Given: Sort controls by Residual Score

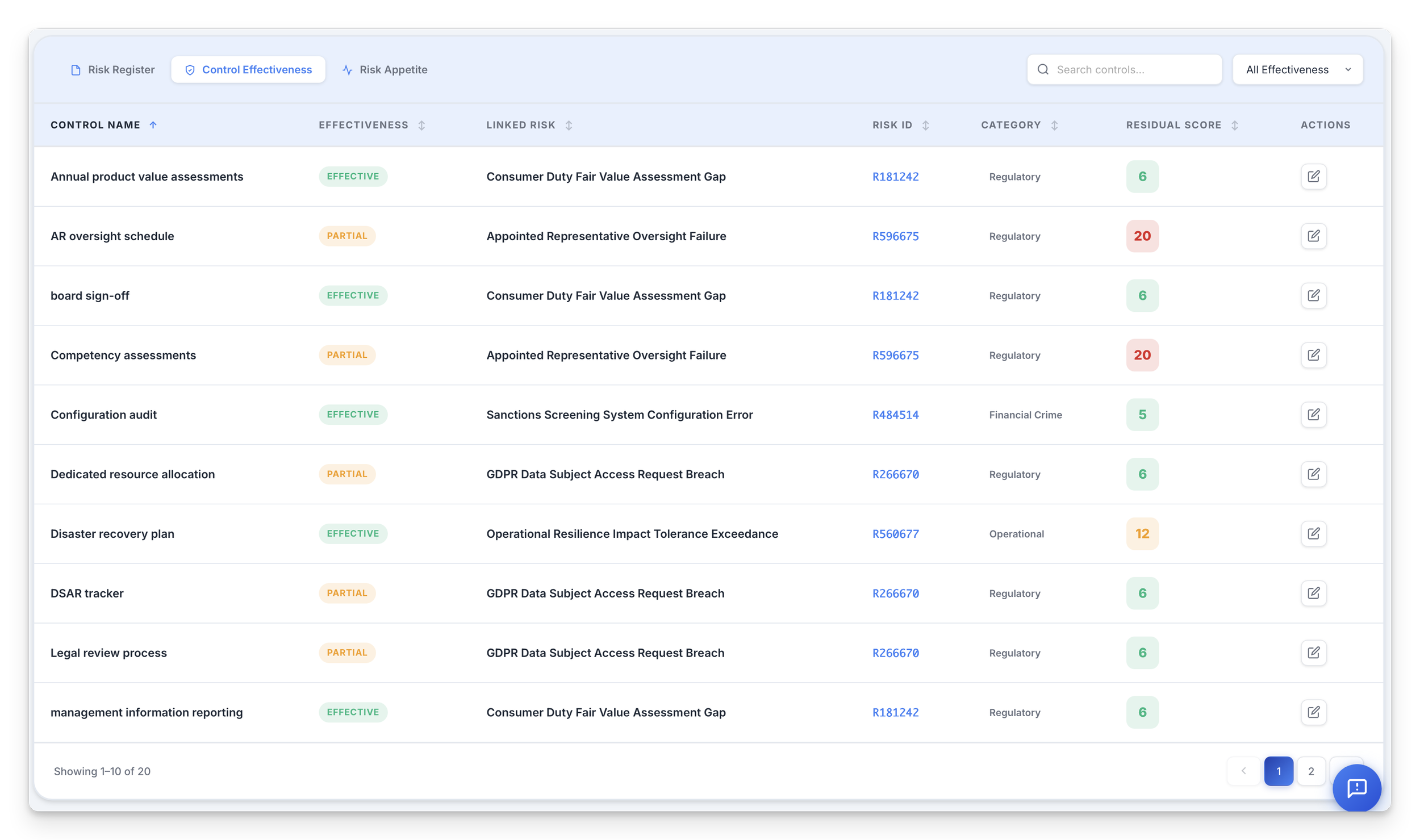Looking at the screenshot, I should click(x=1234, y=125).
